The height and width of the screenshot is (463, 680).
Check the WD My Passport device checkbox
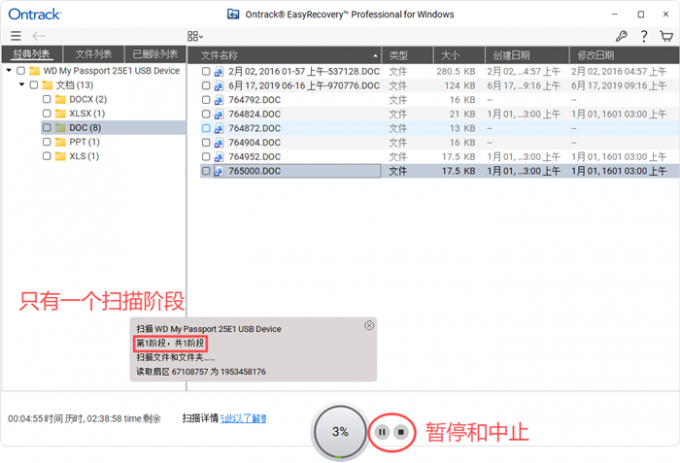click(x=21, y=71)
